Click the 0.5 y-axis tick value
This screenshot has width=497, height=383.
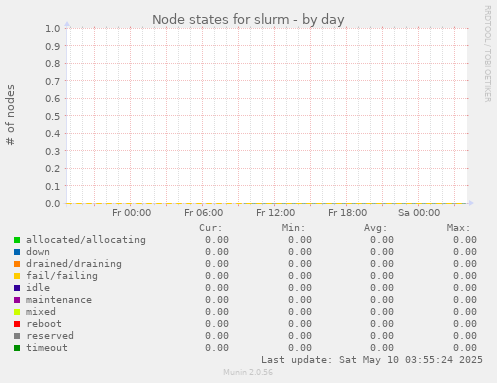click(x=53, y=116)
